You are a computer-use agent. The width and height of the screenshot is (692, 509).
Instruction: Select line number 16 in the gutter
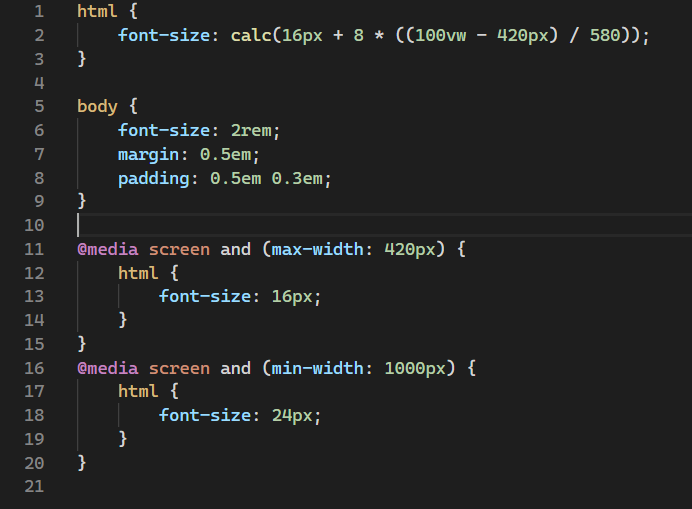tap(34, 368)
